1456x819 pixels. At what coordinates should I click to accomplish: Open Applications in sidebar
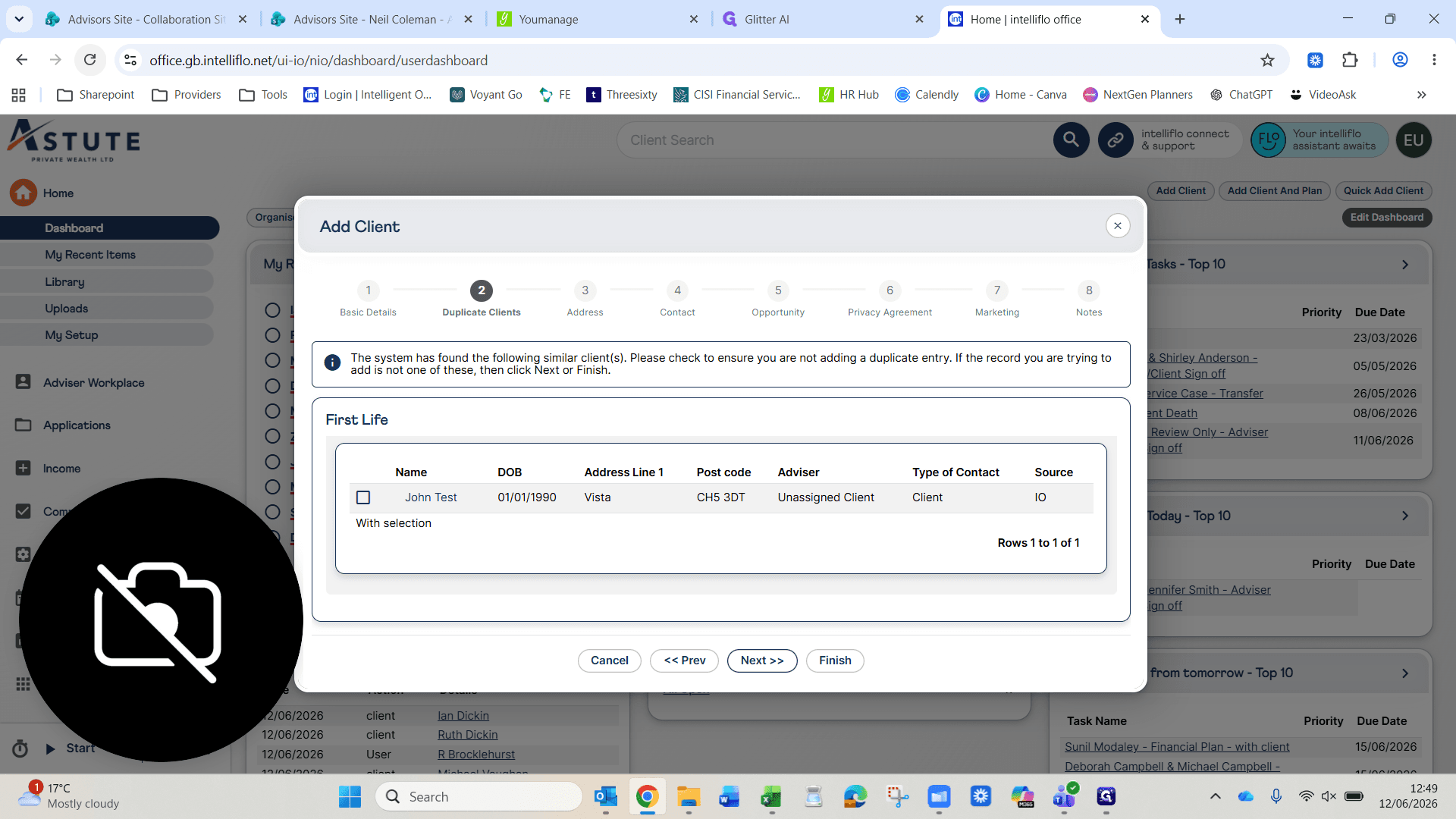tap(77, 425)
